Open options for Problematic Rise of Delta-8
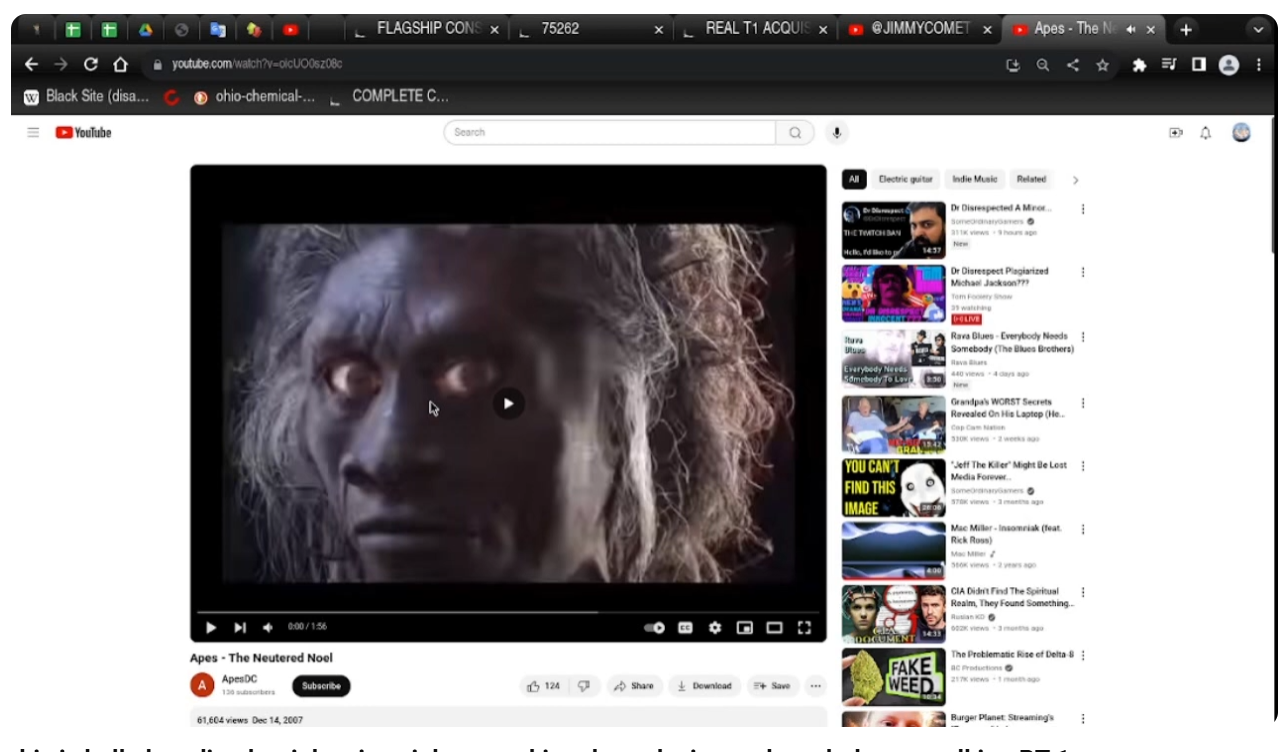The image size is (1287, 752). [x=1082, y=655]
